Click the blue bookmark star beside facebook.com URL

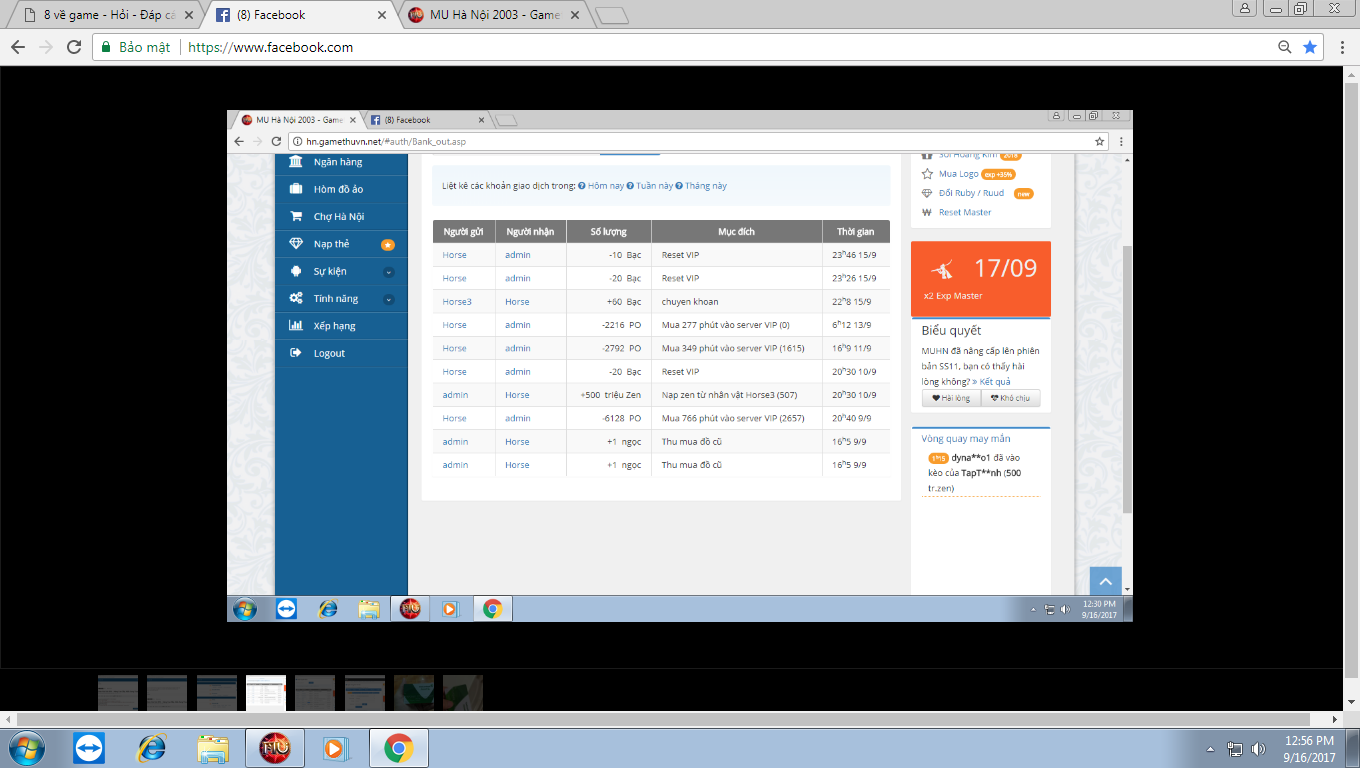[1310, 47]
